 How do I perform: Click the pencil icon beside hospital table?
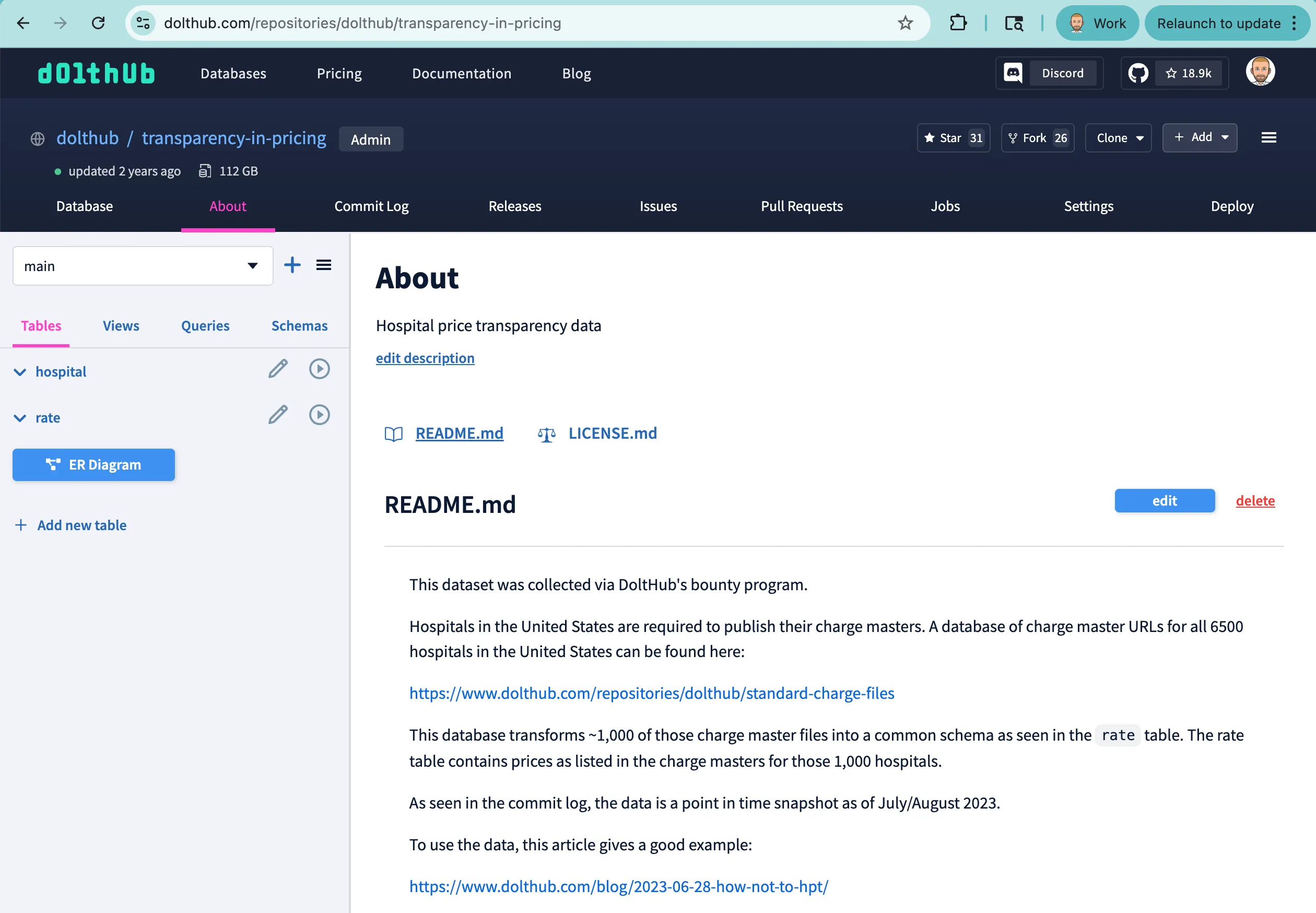278,369
